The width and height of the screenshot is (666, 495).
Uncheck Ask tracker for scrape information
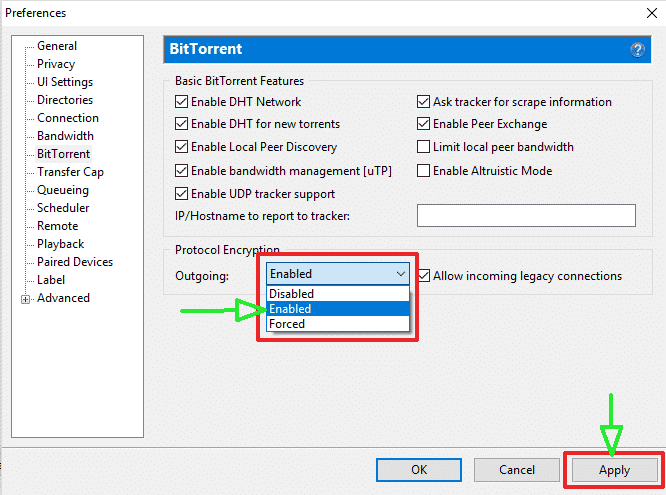(423, 102)
